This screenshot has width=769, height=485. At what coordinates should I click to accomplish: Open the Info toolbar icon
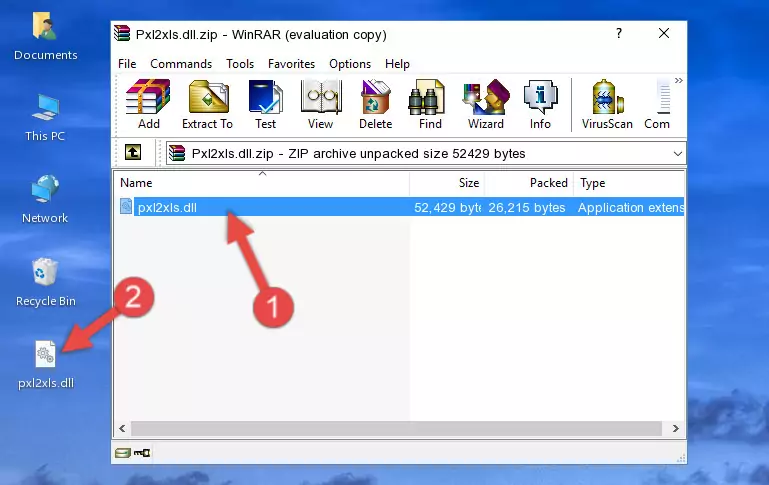[540, 104]
